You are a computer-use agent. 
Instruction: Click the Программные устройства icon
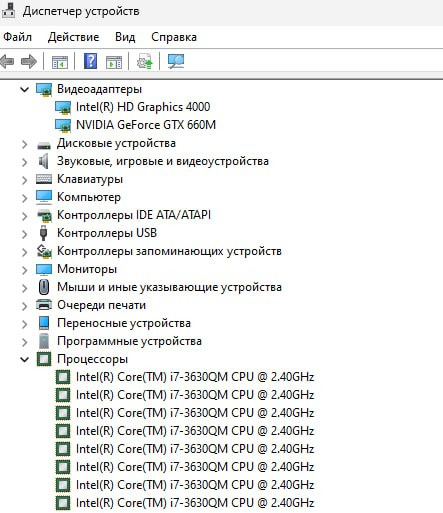pos(44,341)
